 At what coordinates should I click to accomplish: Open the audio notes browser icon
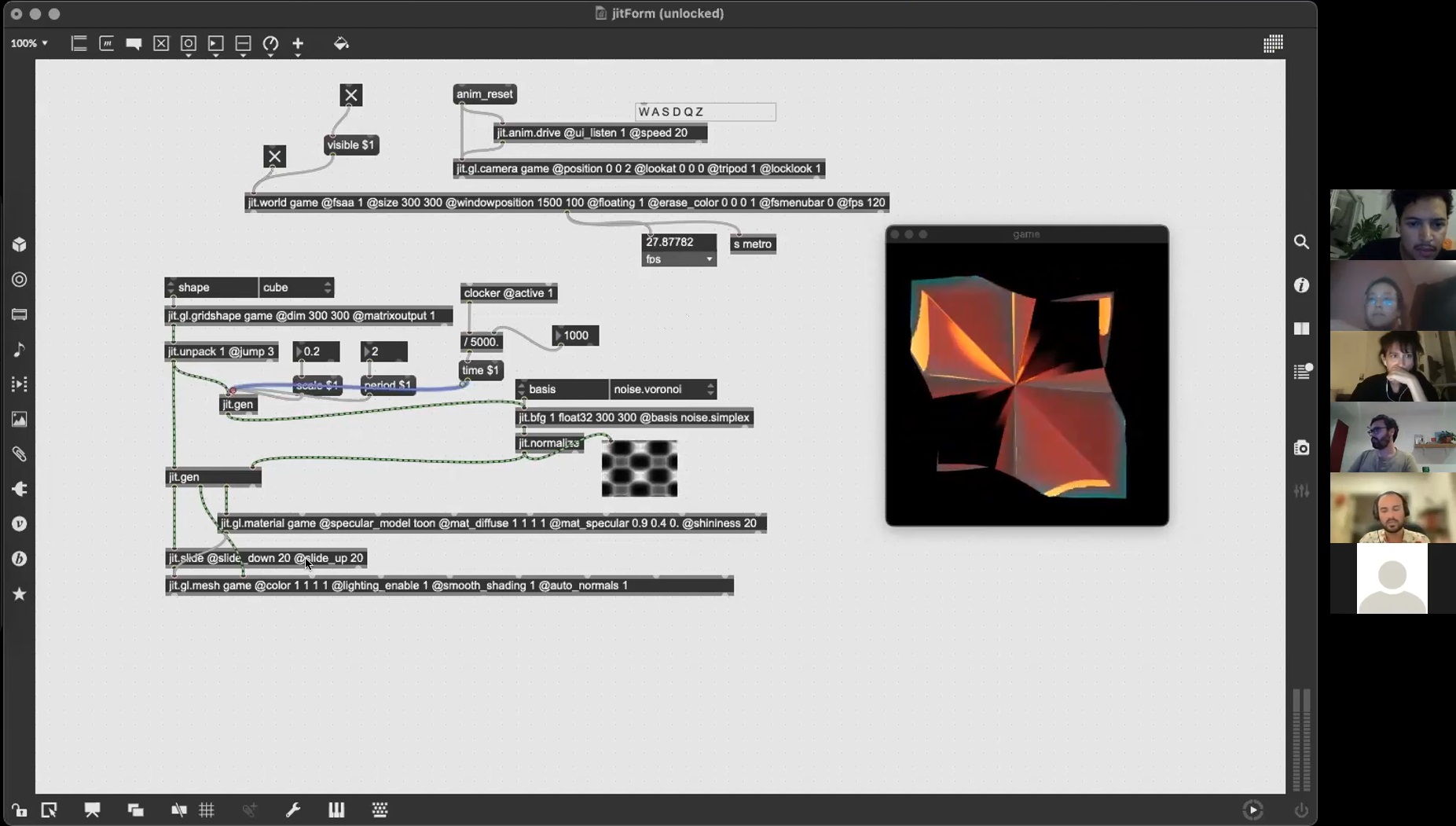coord(20,350)
